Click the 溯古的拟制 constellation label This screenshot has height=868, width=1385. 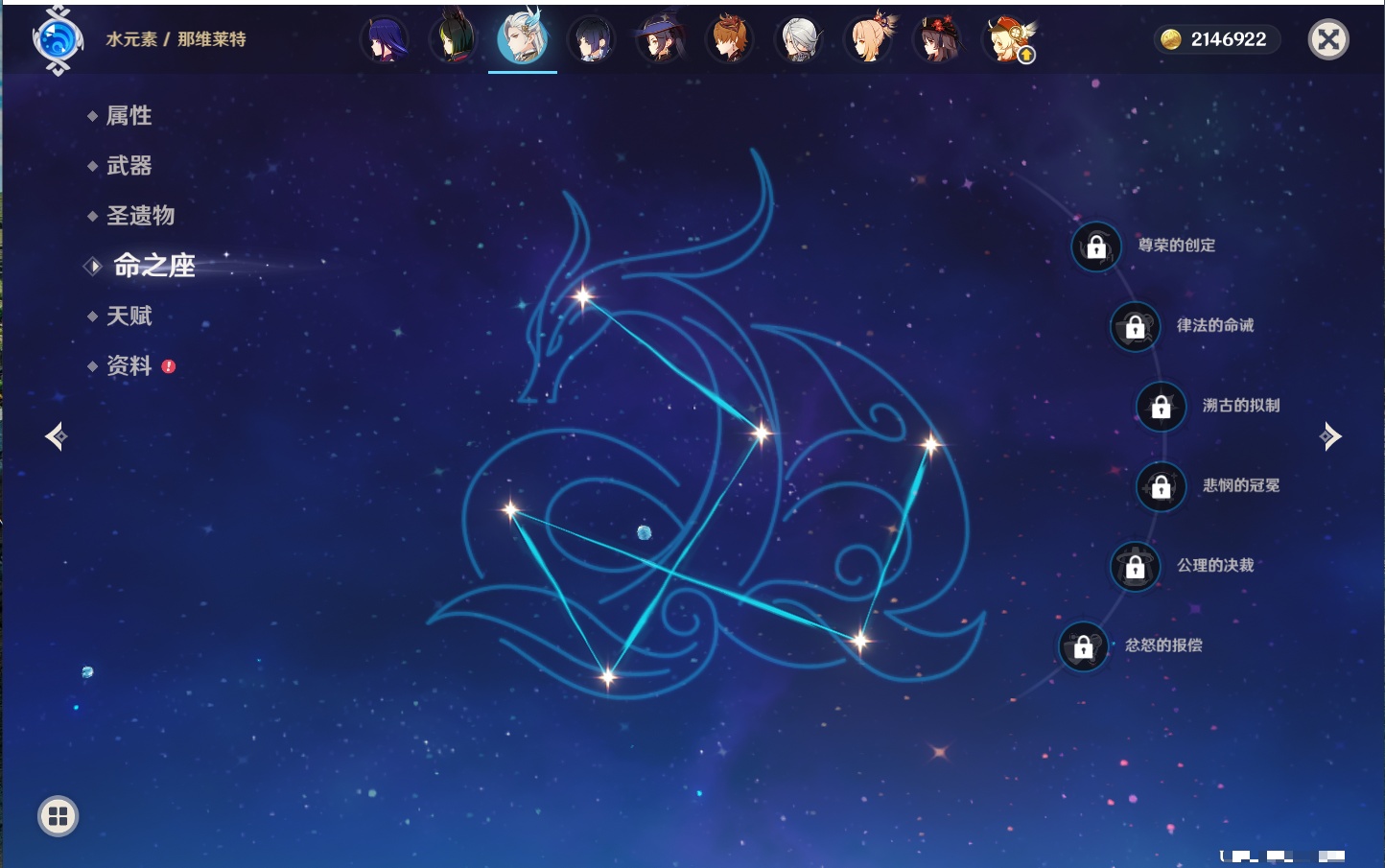tap(1241, 405)
